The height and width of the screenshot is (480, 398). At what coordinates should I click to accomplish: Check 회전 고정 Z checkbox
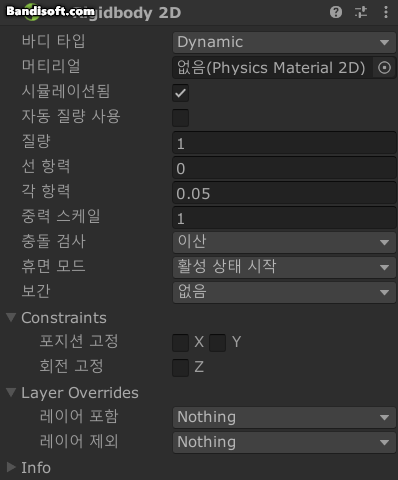coord(180,368)
